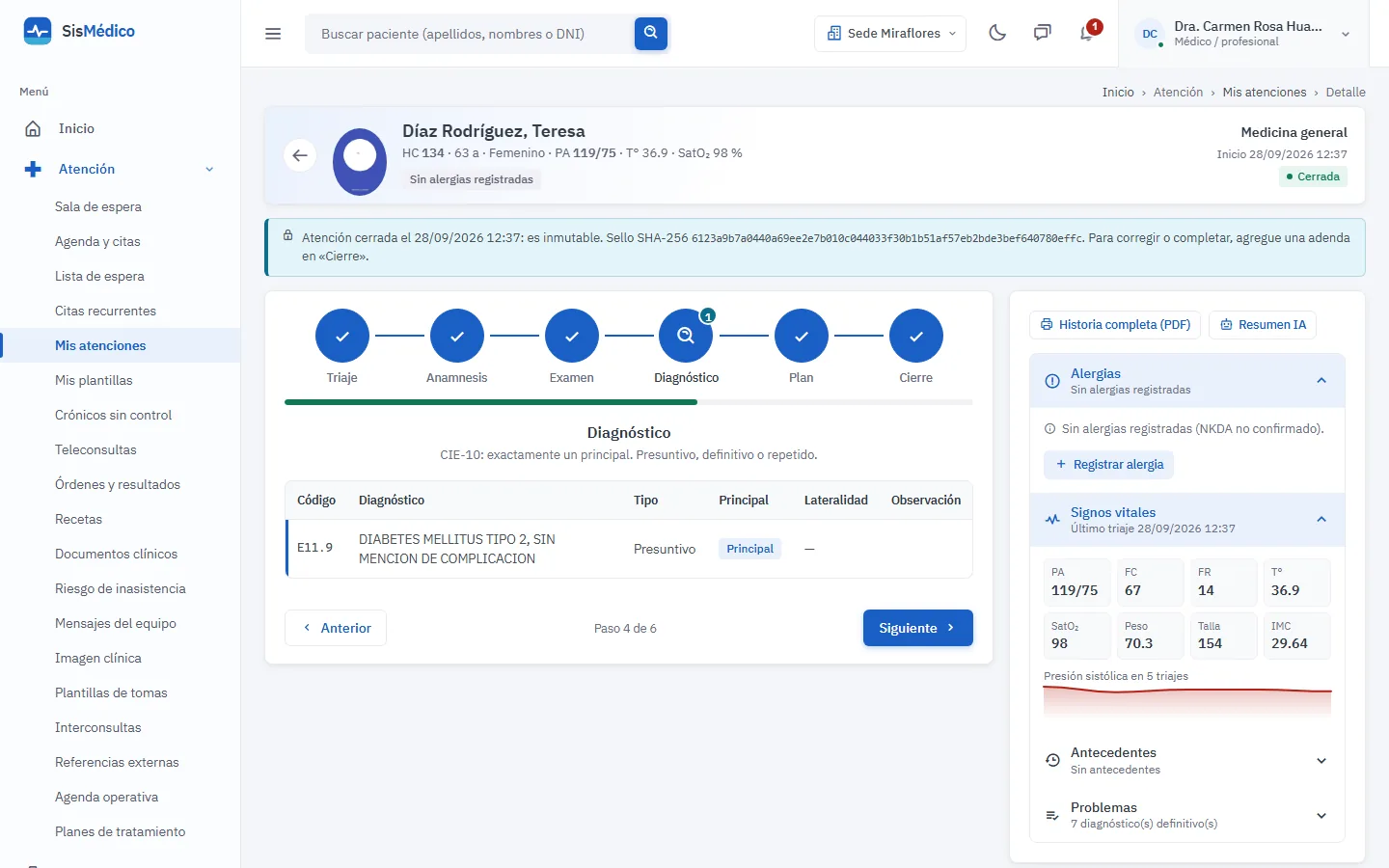Click the Anterior button
1389x868 pixels.
tap(336, 628)
